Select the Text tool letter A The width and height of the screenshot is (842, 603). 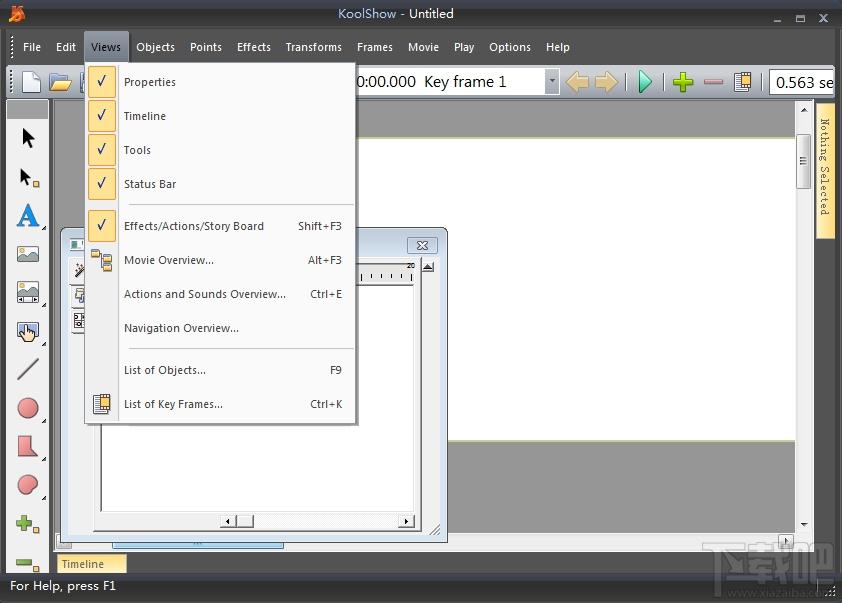28,216
